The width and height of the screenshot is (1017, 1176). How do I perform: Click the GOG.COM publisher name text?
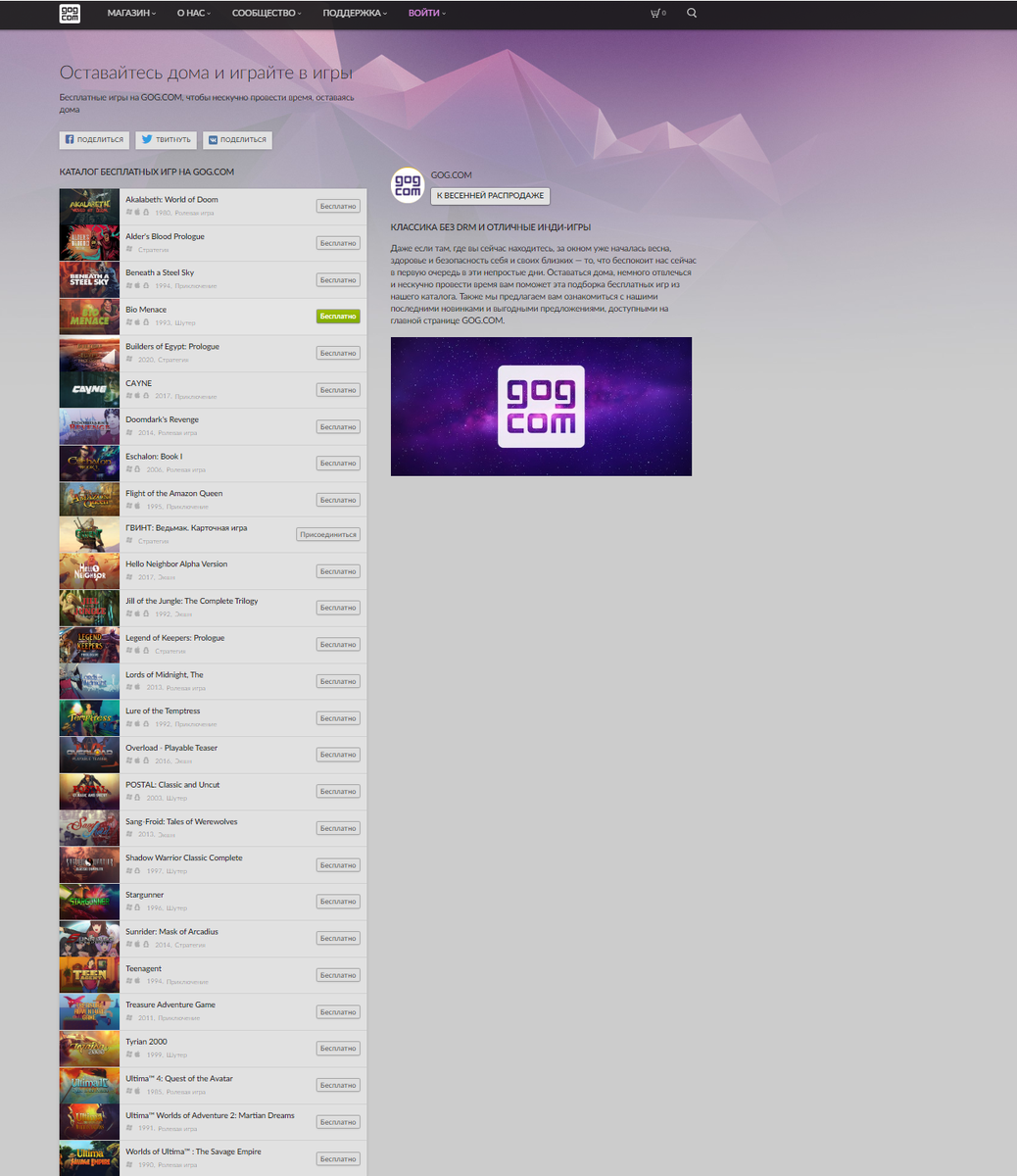point(452,175)
